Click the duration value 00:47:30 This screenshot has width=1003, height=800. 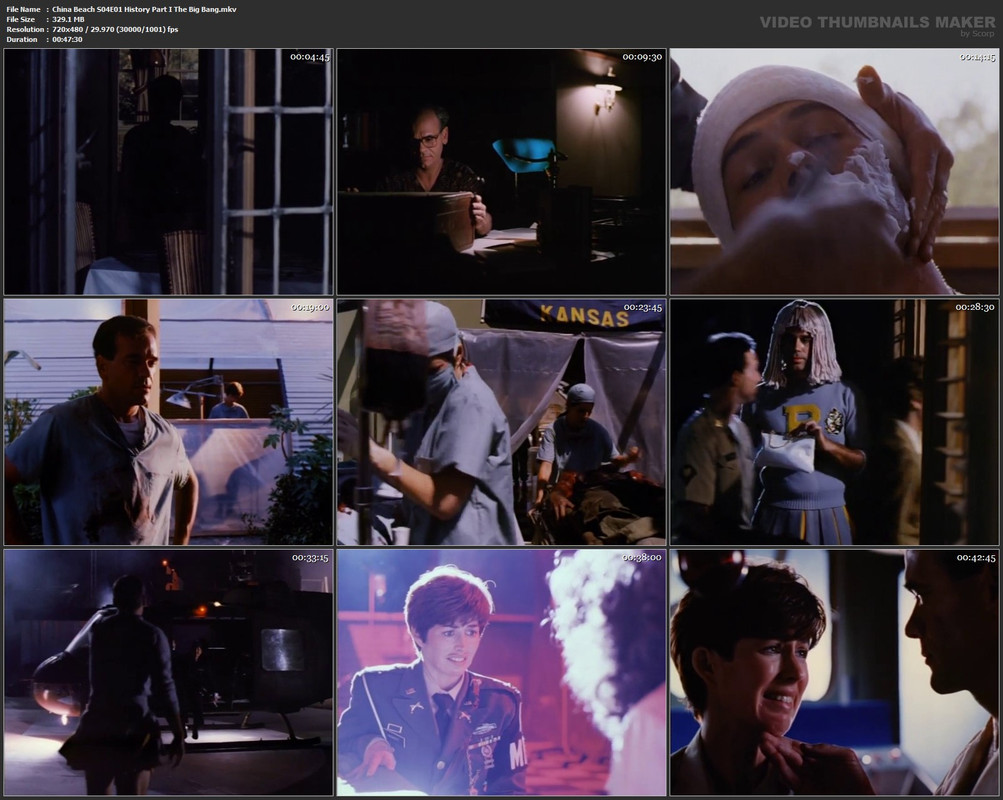[67, 39]
